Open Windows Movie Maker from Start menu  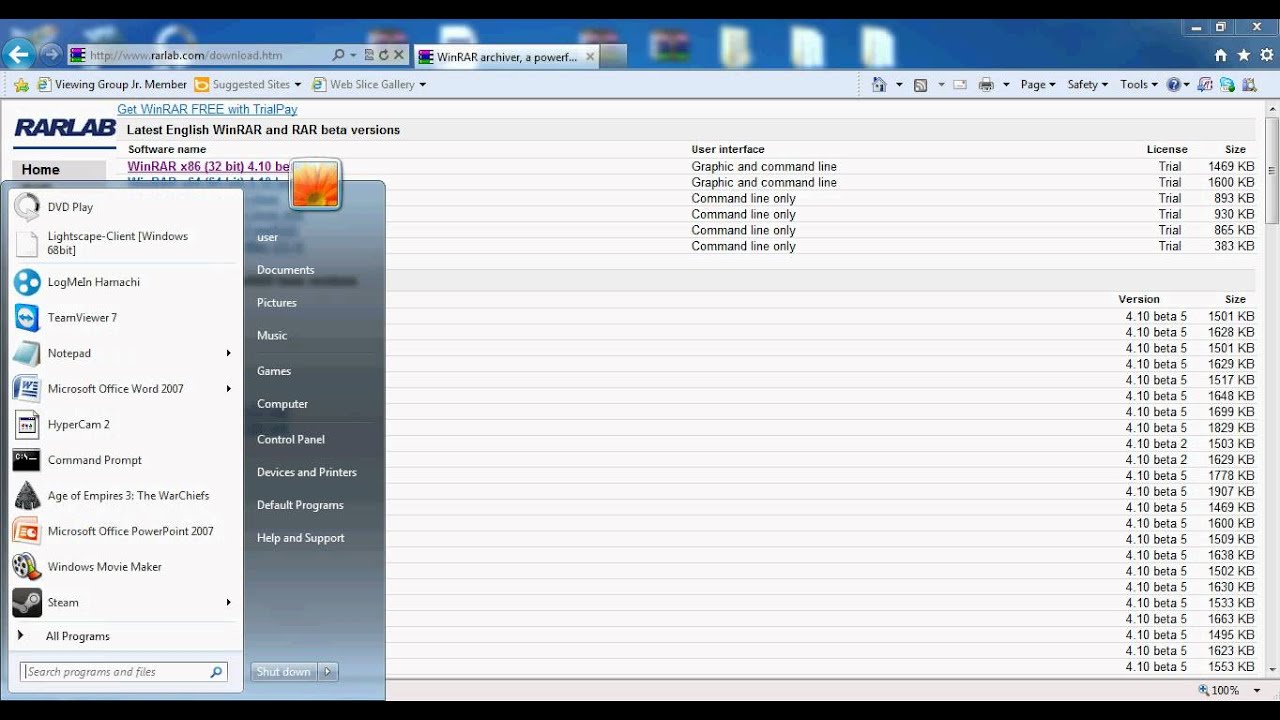[x=124, y=567]
